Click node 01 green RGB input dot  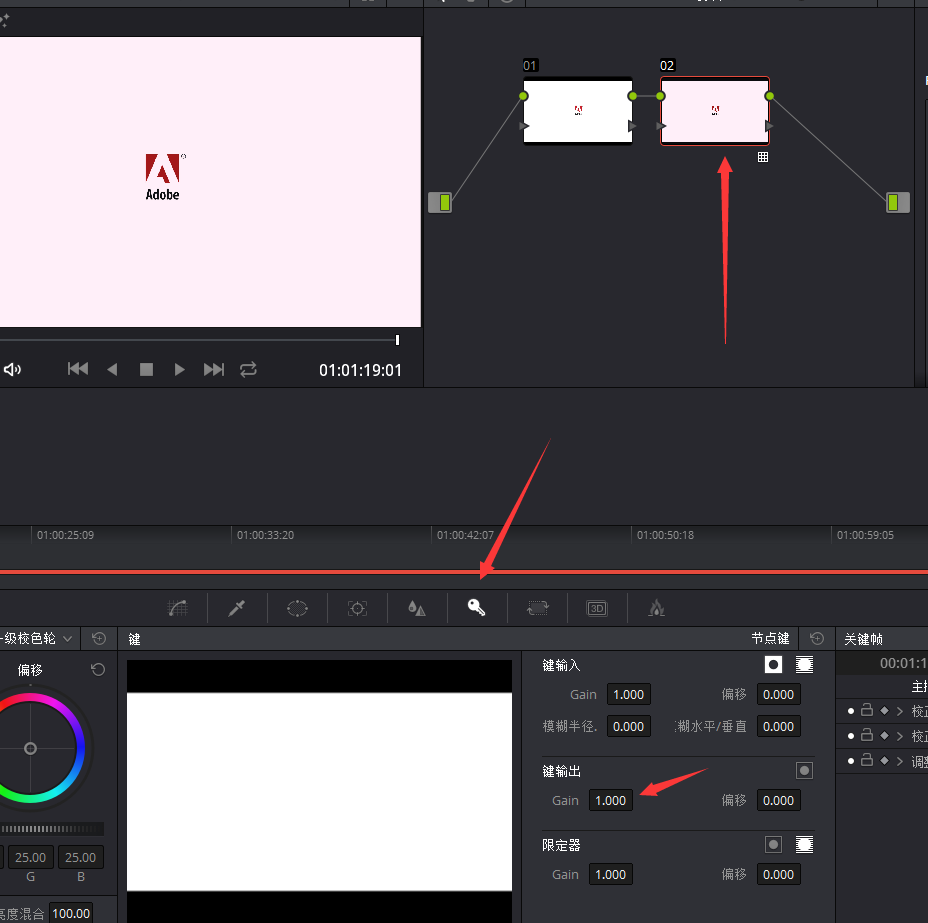point(523,96)
